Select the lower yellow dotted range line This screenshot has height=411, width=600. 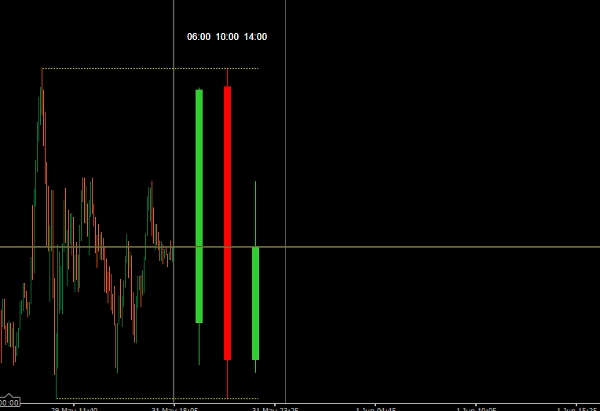click(157, 398)
